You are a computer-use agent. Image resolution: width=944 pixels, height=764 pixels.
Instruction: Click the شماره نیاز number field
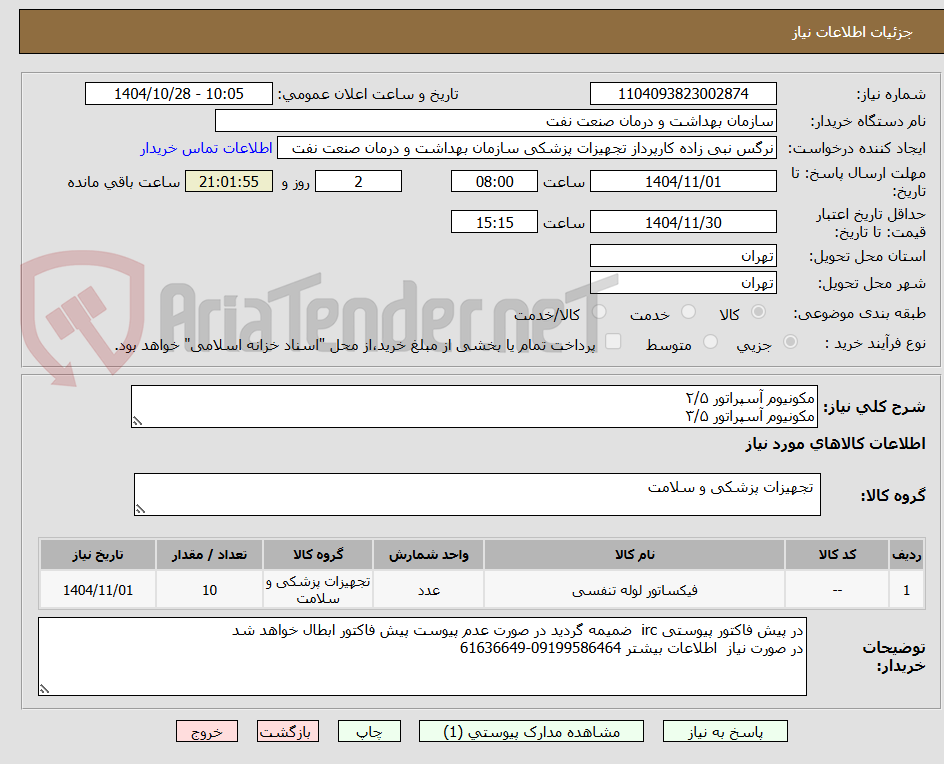click(683, 94)
